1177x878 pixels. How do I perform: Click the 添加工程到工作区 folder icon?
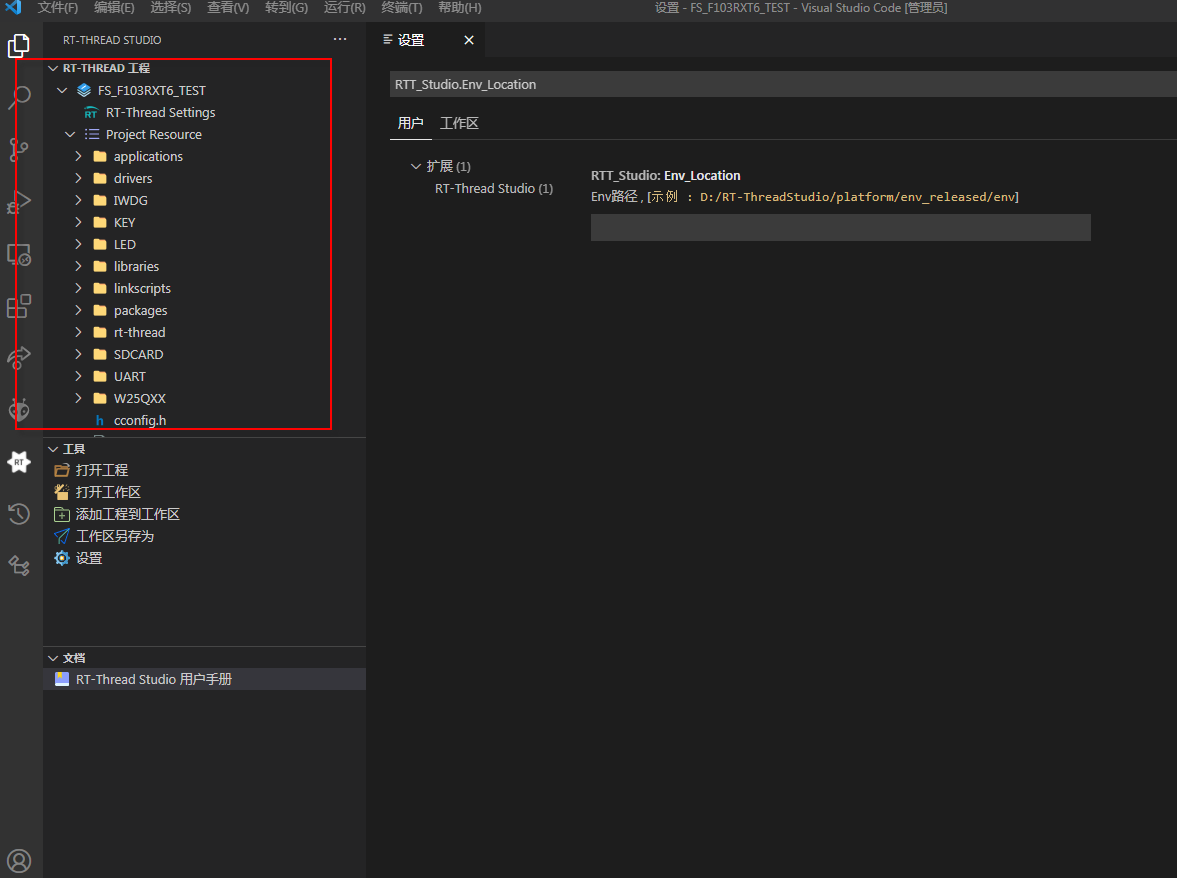click(x=61, y=513)
